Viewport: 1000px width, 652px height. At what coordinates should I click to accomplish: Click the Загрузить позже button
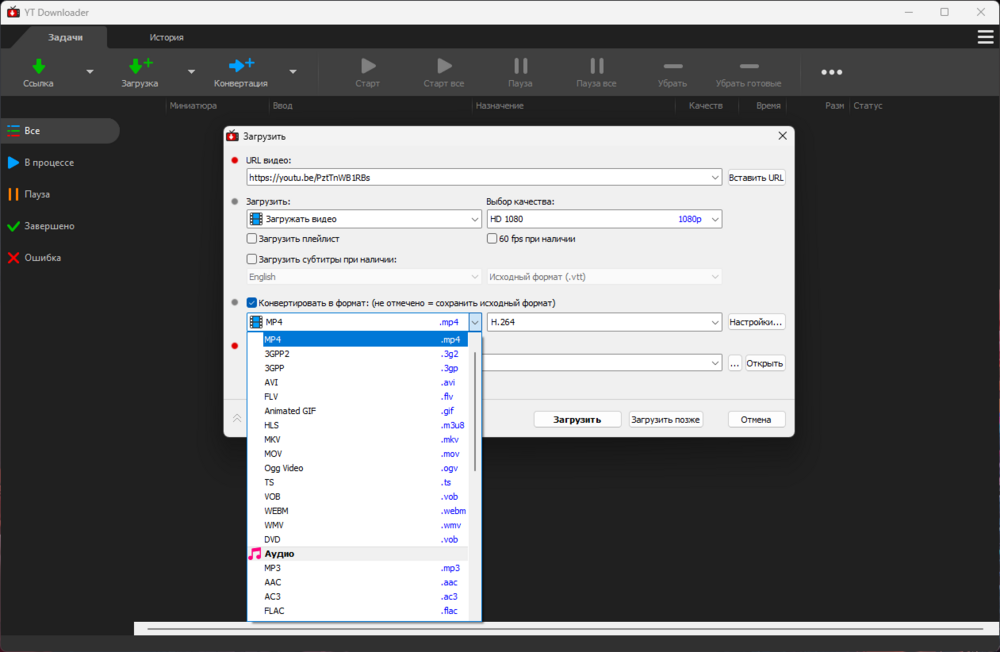point(666,419)
